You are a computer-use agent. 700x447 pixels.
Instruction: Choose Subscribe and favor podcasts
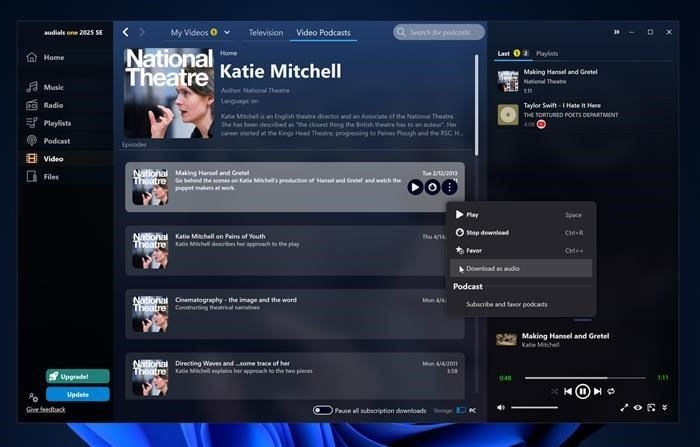[521, 304]
